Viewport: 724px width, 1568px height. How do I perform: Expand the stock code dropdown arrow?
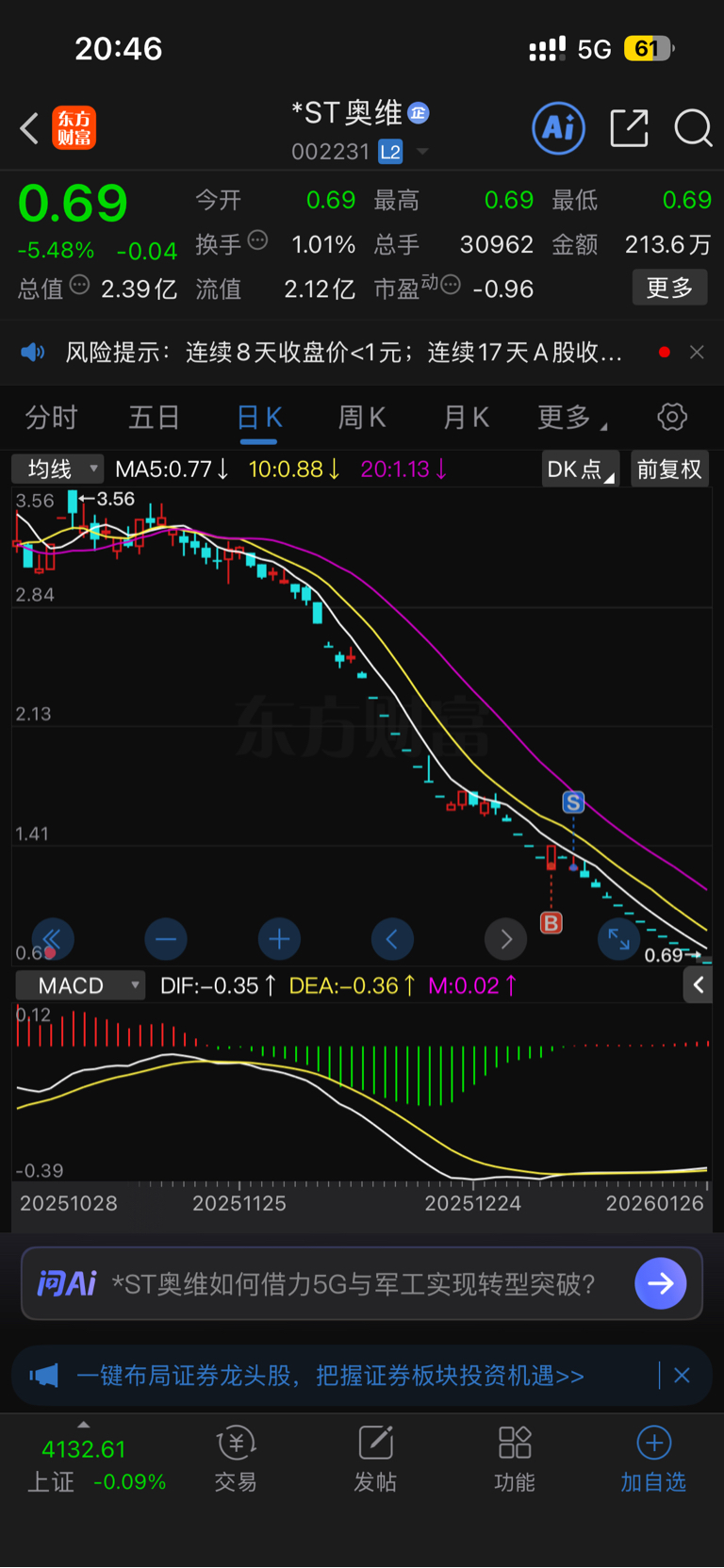pyautogui.click(x=422, y=152)
